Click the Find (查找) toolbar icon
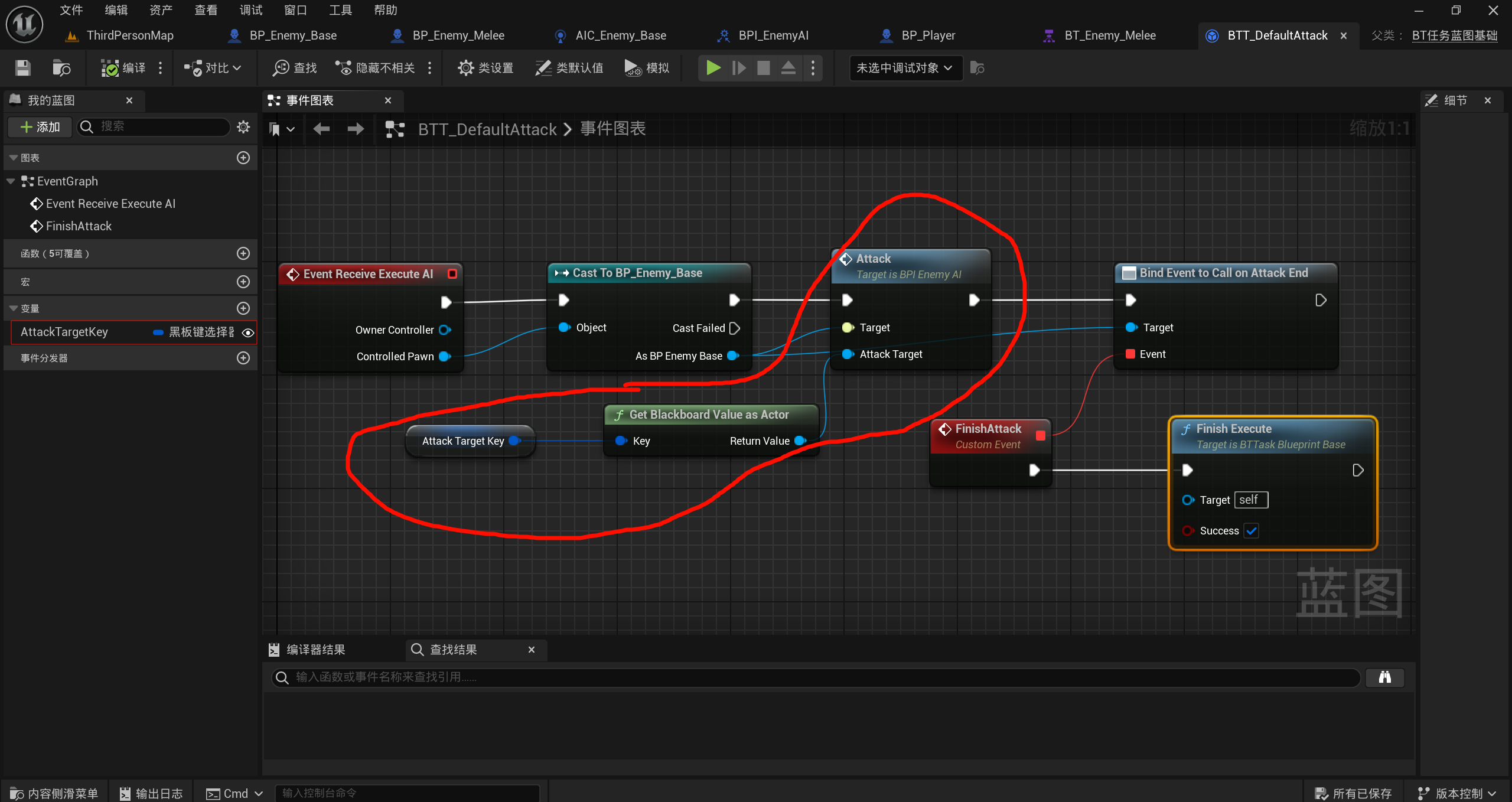The image size is (1512, 802). 281,68
